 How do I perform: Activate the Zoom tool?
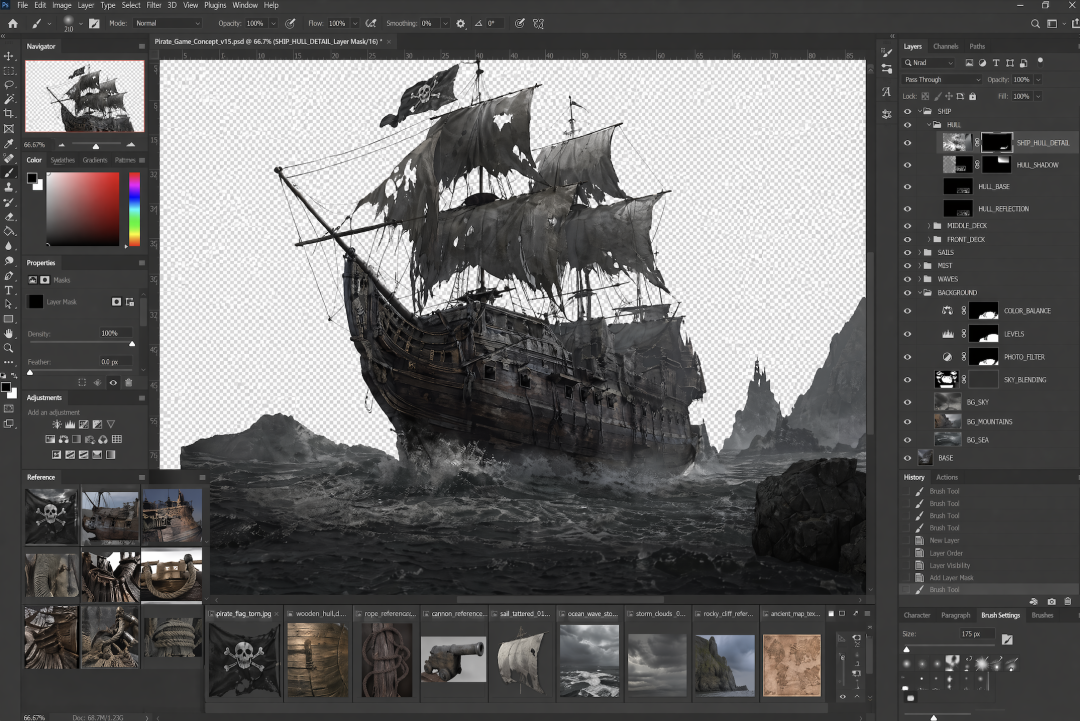pyautogui.click(x=9, y=348)
